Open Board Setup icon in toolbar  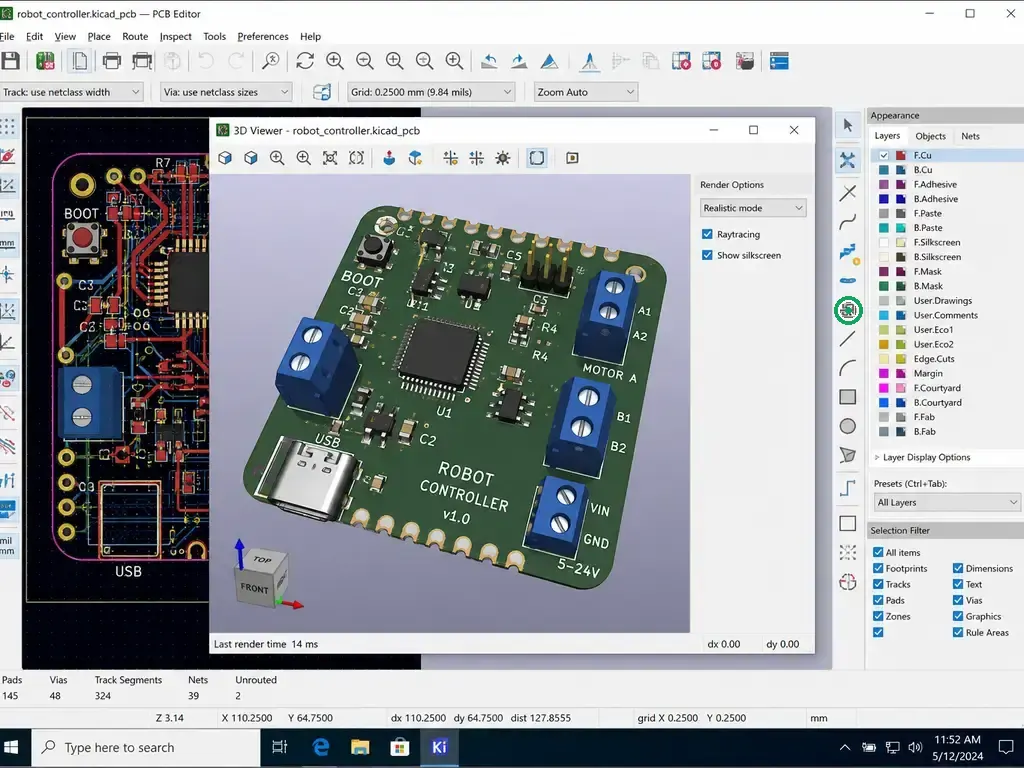pos(45,61)
